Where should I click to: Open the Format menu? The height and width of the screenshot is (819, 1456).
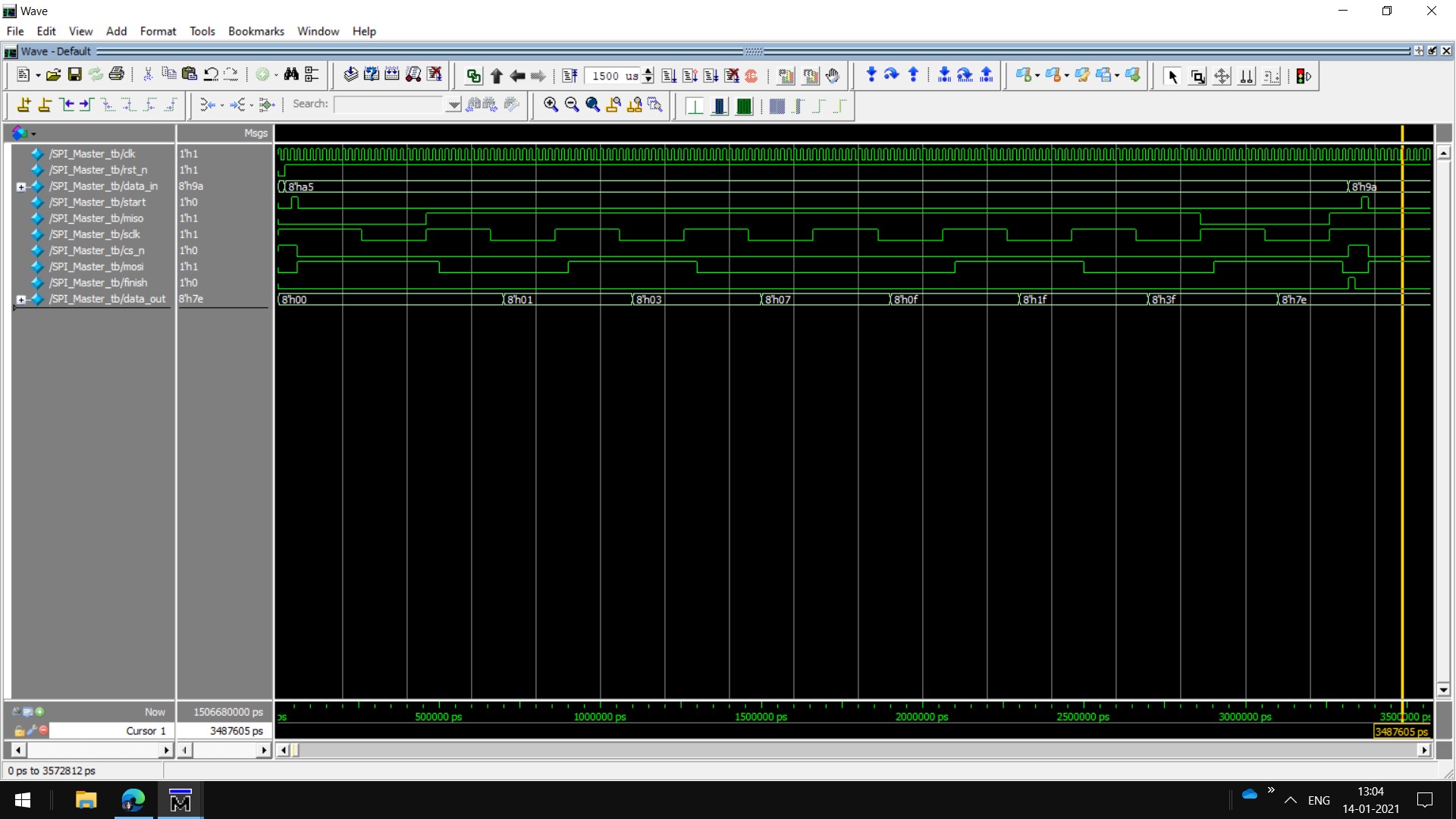coord(158,31)
